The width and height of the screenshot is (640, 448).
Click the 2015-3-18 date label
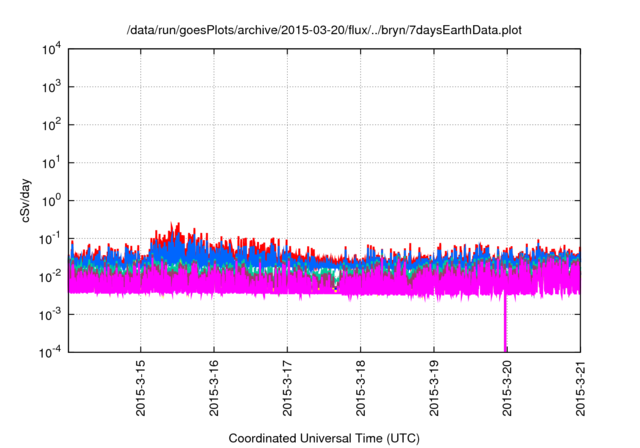pos(360,388)
